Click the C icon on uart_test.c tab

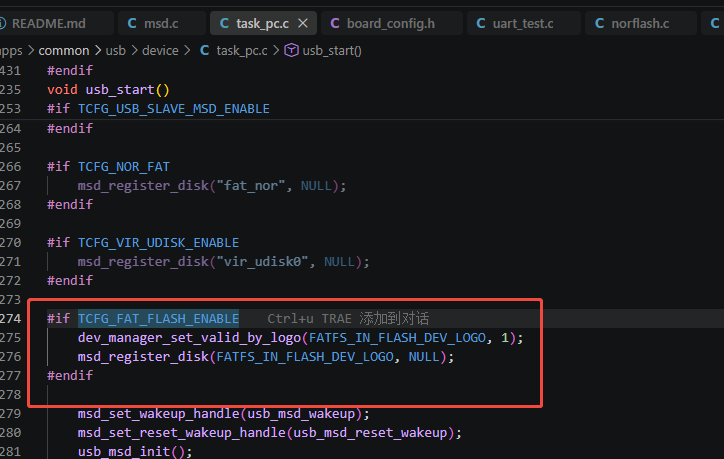coord(481,24)
